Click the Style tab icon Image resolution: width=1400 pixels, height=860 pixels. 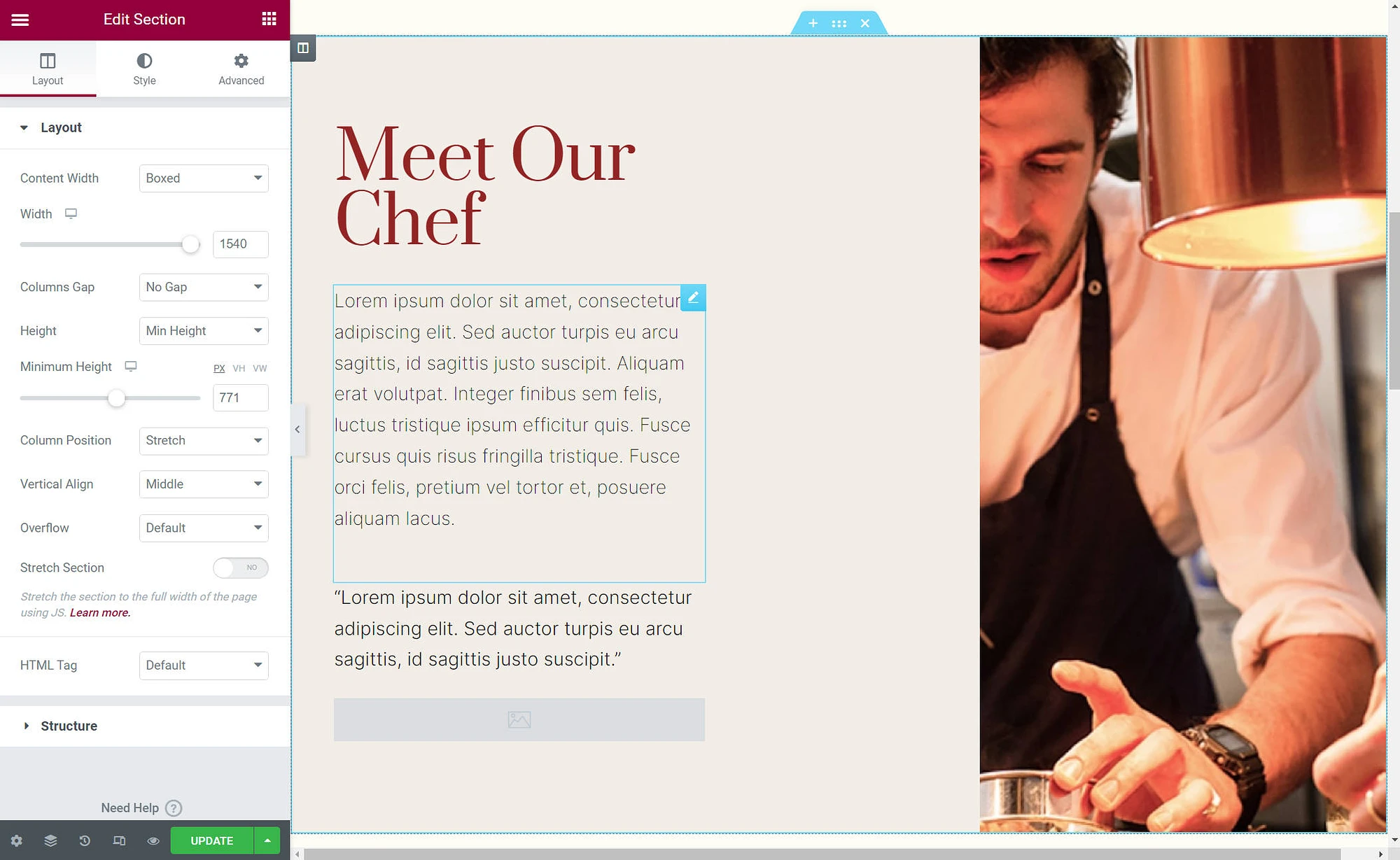pos(144,60)
